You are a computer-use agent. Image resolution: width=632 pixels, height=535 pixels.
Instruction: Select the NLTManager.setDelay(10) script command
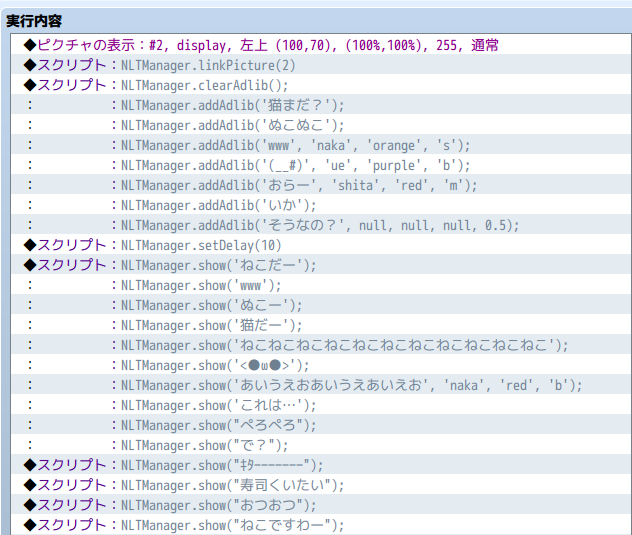pos(321,245)
